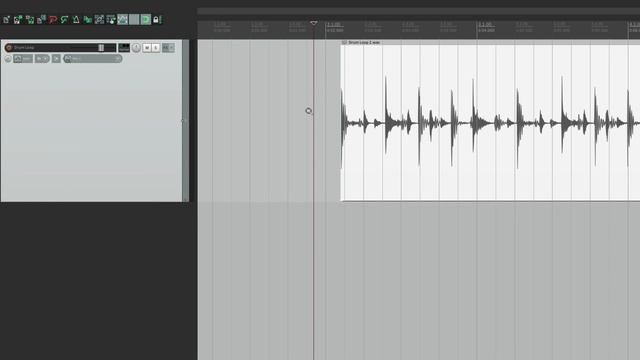Mute the Drum Loop track
Image resolution: width=640 pixels, height=360 pixels.
[x=147, y=48]
